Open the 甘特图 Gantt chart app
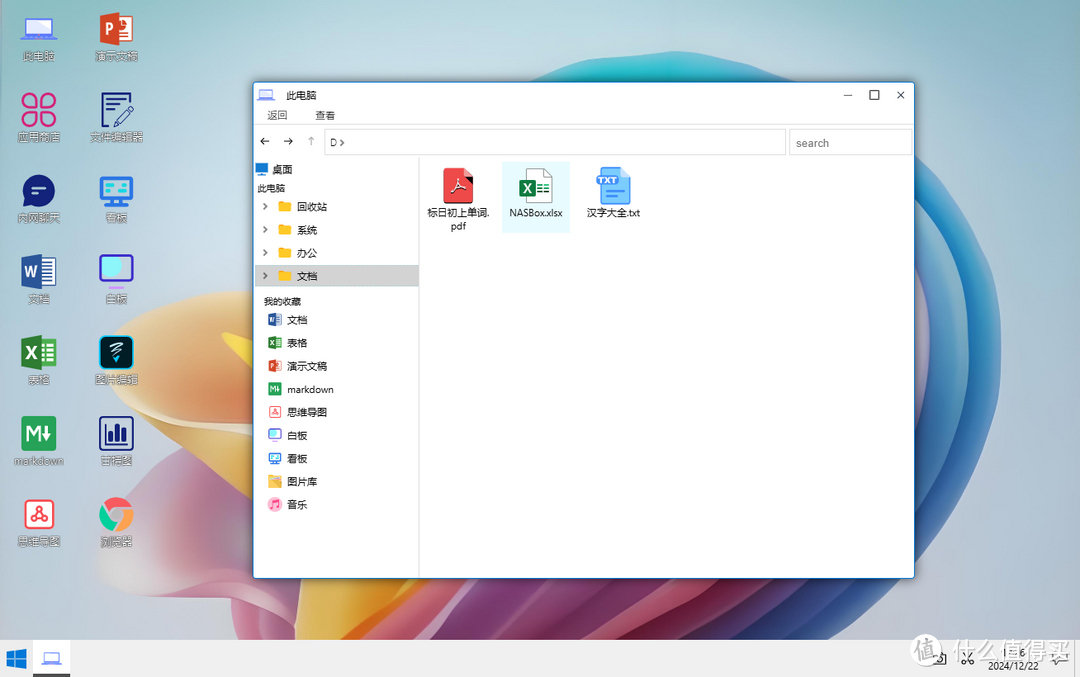This screenshot has width=1080, height=677. point(115,432)
